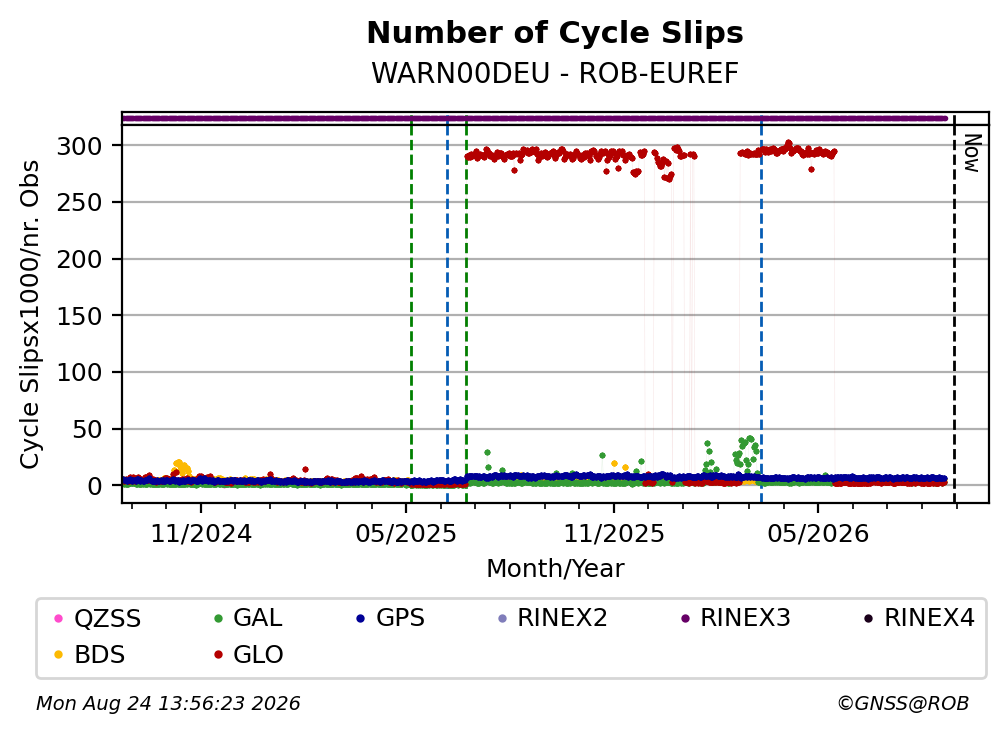Click the 11/2025 x-axis label

pos(614,534)
